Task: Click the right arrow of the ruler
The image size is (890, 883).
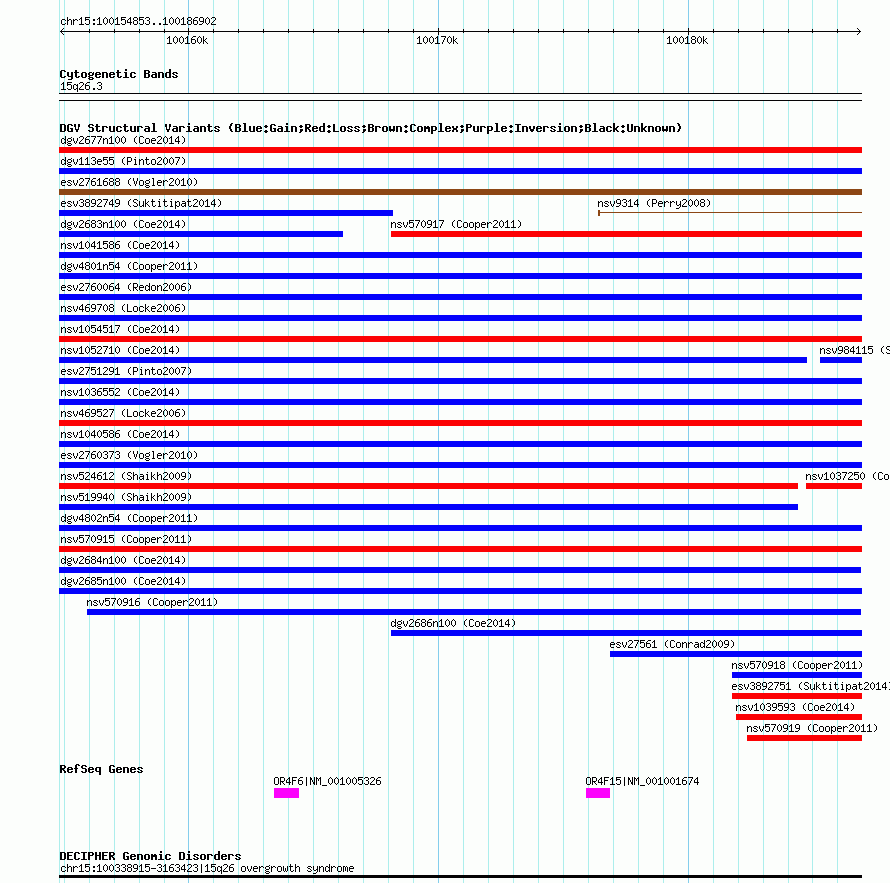Action: [859, 32]
